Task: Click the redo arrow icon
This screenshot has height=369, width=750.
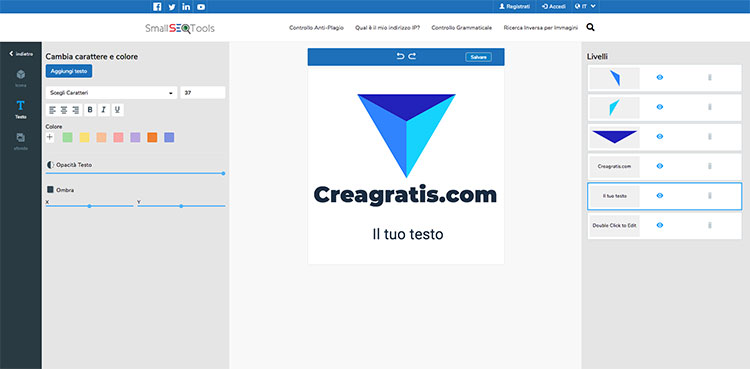Action: click(412, 56)
